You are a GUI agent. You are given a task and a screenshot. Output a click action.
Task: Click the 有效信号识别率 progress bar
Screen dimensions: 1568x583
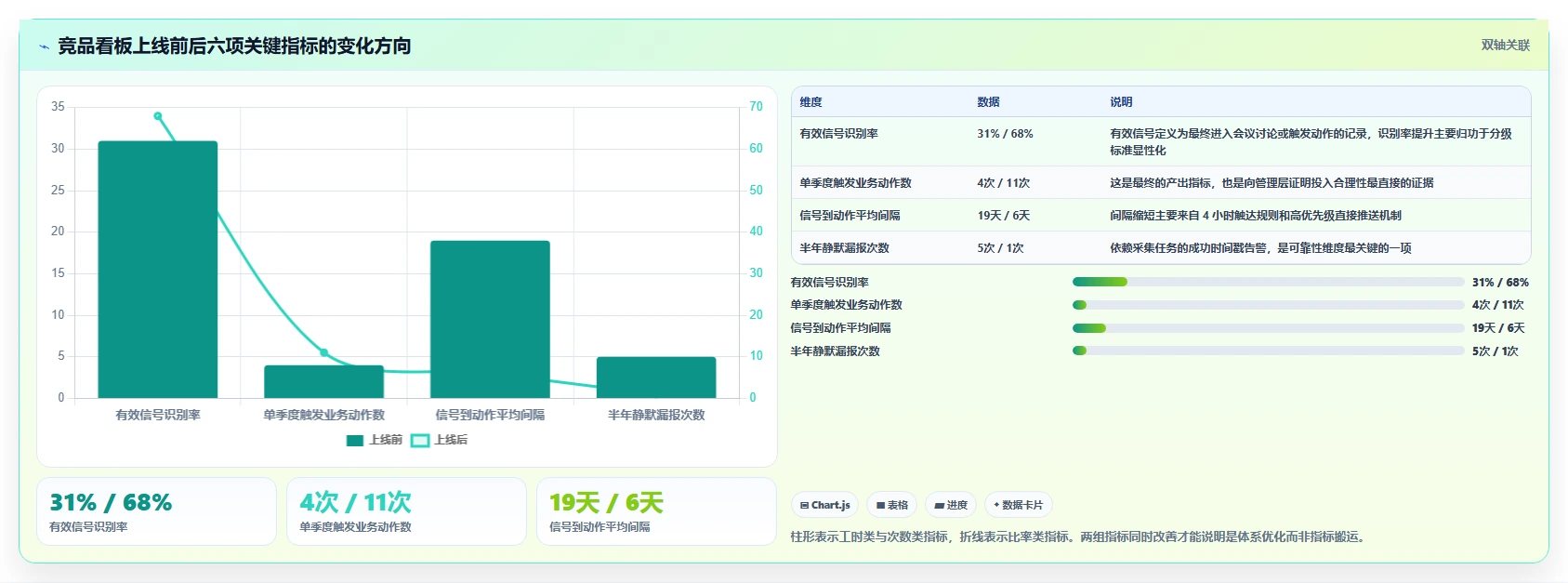click(x=1268, y=282)
